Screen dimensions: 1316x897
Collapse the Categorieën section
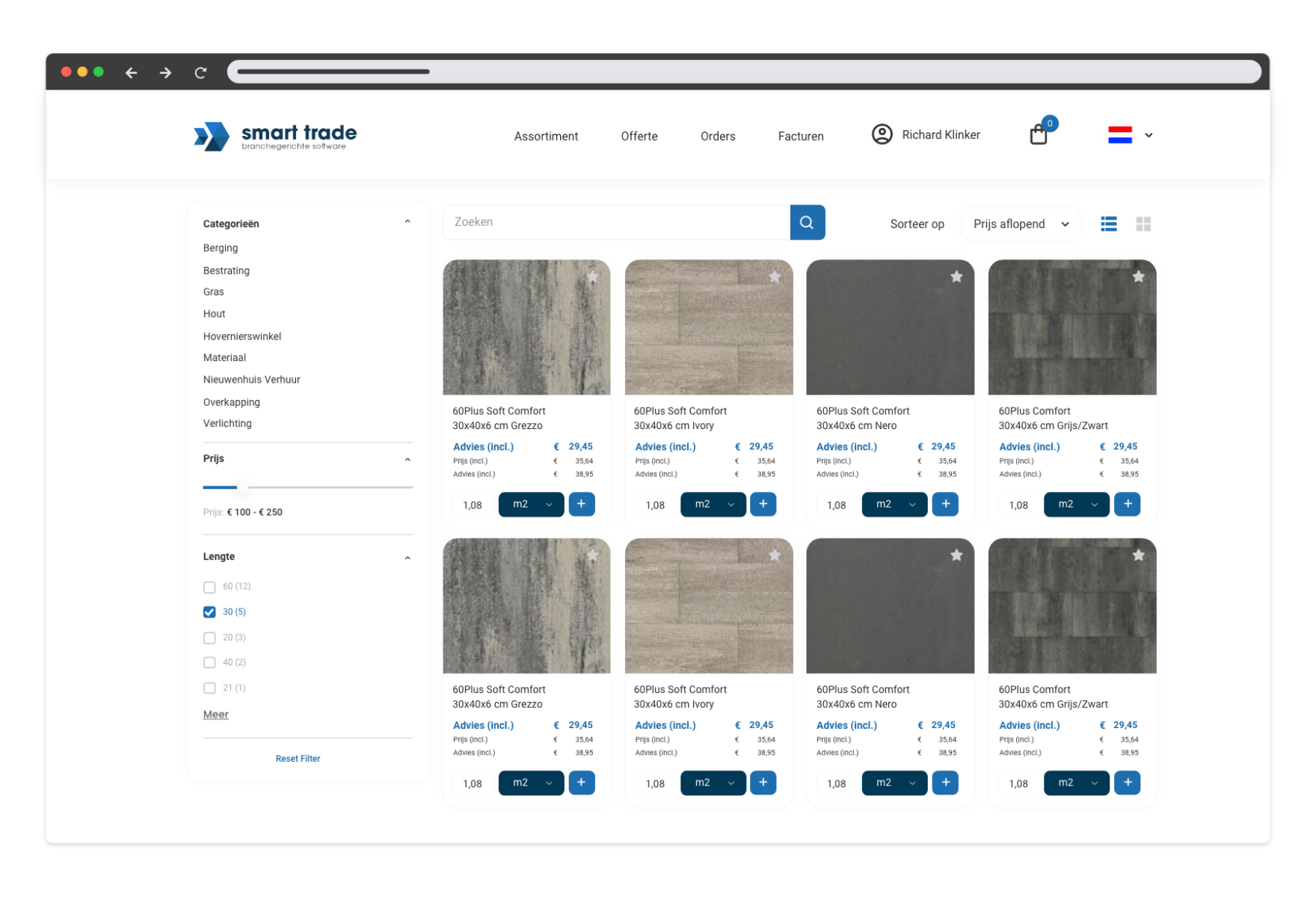pyautogui.click(x=408, y=222)
